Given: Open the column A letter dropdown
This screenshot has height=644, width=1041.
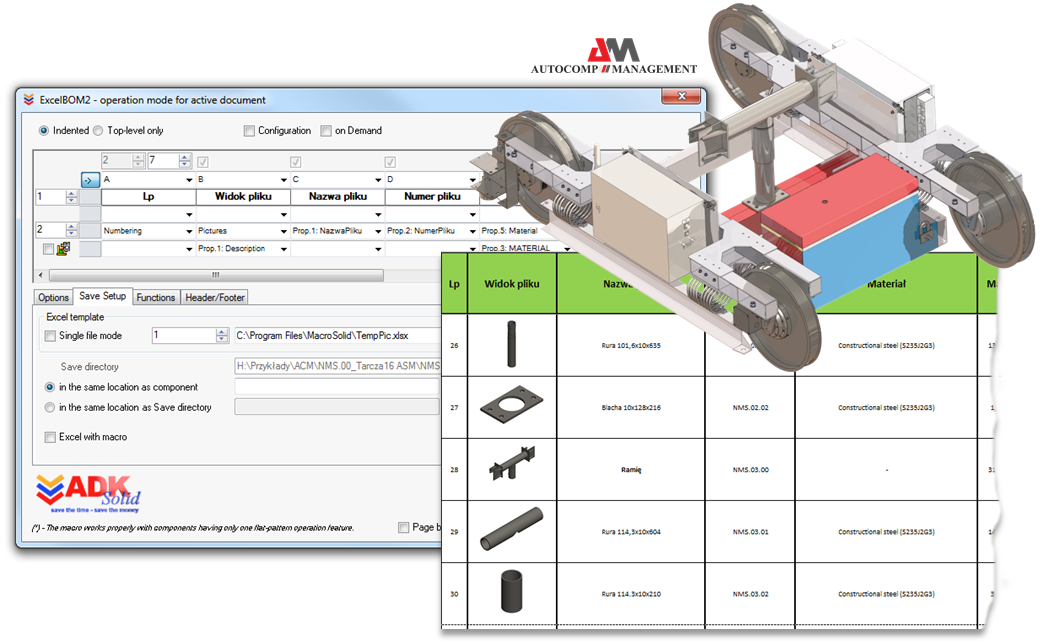Looking at the screenshot, I should [189, 180].
